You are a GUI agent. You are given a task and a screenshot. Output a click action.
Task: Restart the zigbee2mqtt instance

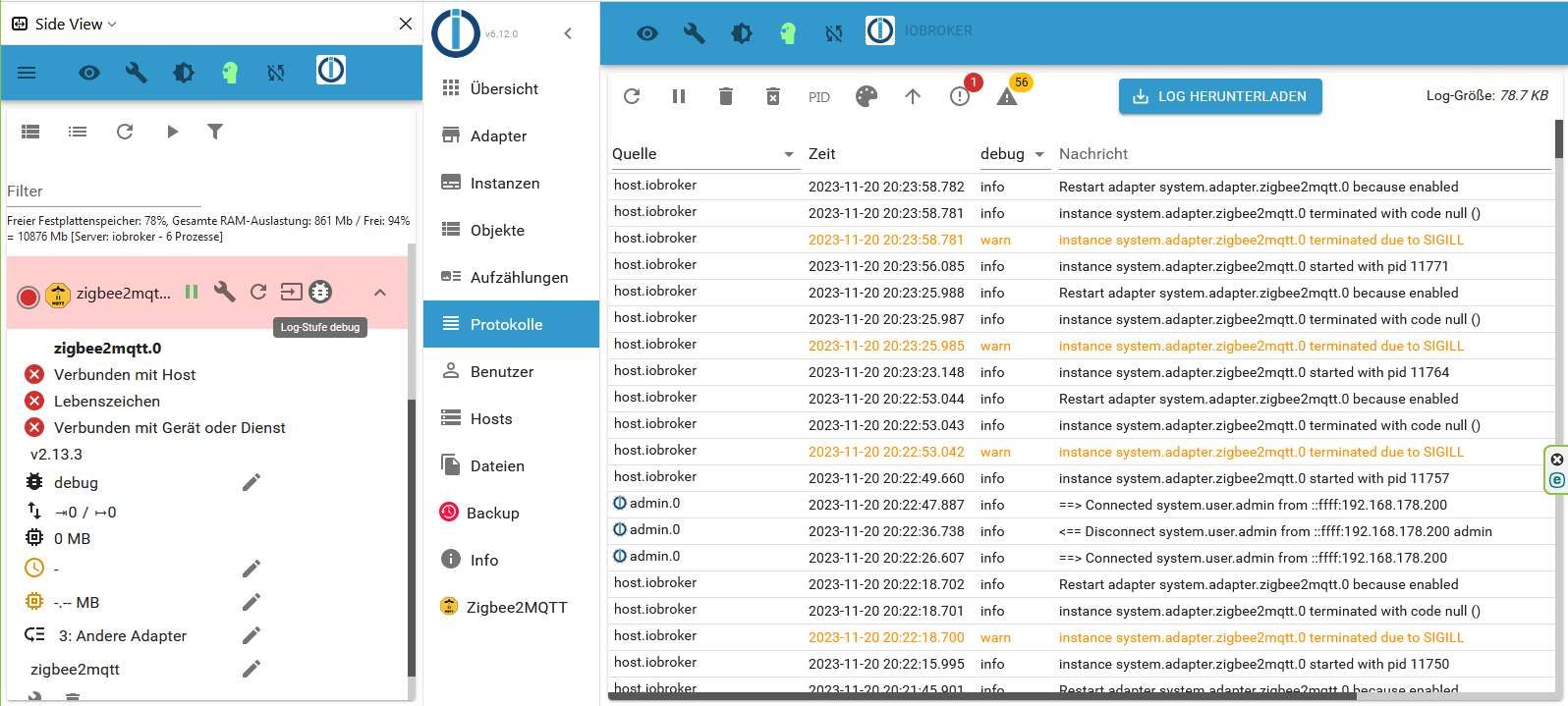pyautogui.click(x=258, y=292)
